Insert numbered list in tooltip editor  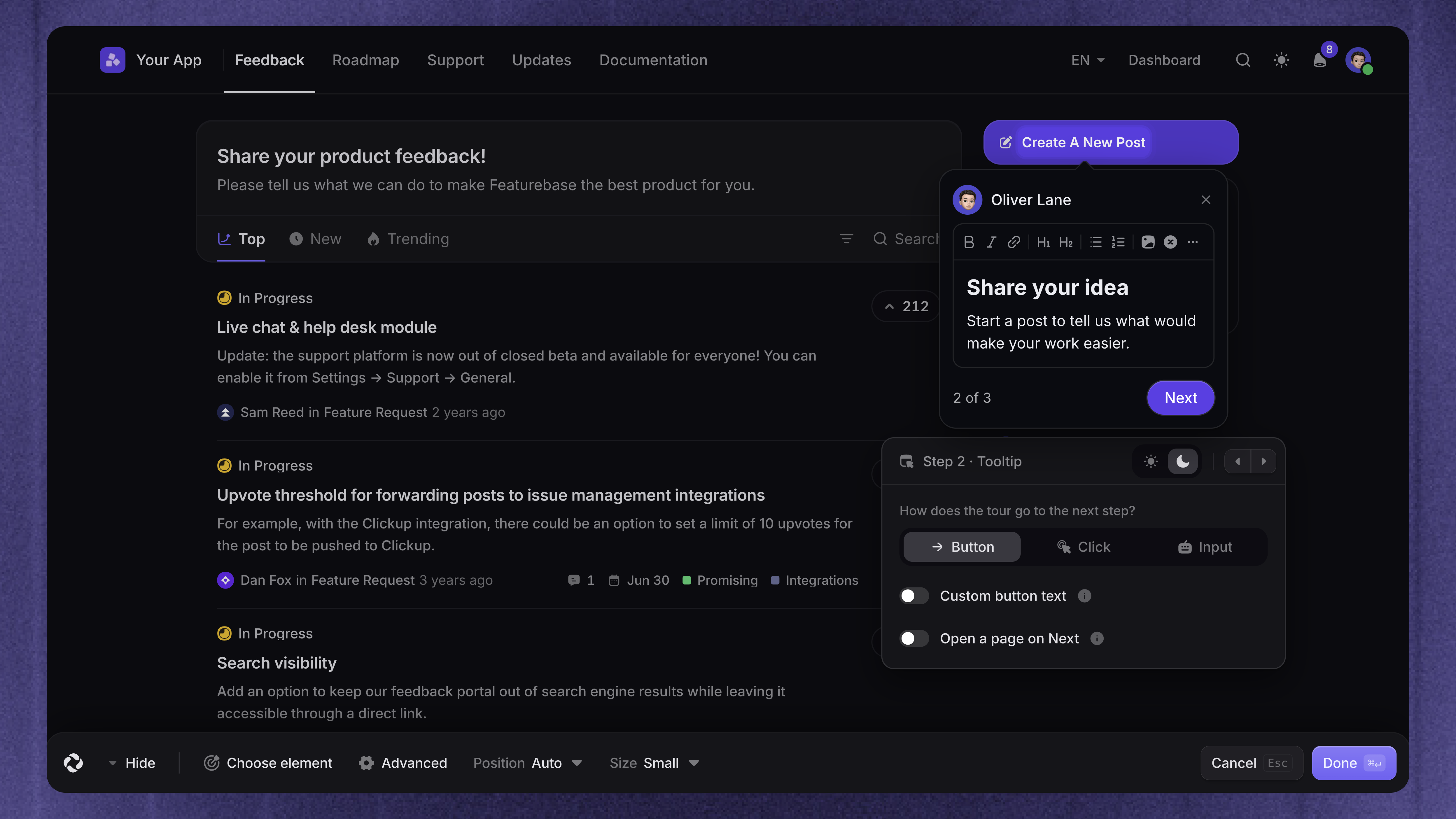click(x=1119, y=242)
